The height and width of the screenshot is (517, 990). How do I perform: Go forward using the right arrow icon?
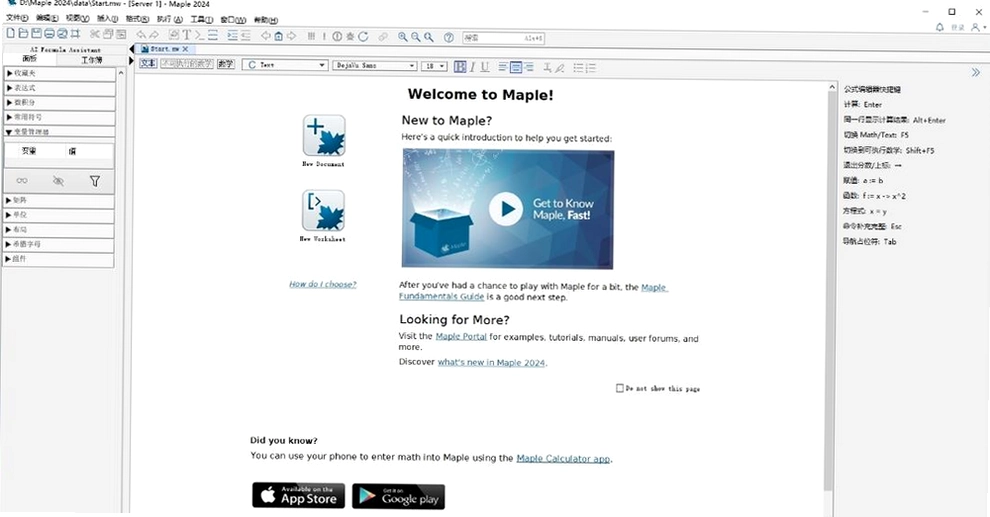(292, 36)
